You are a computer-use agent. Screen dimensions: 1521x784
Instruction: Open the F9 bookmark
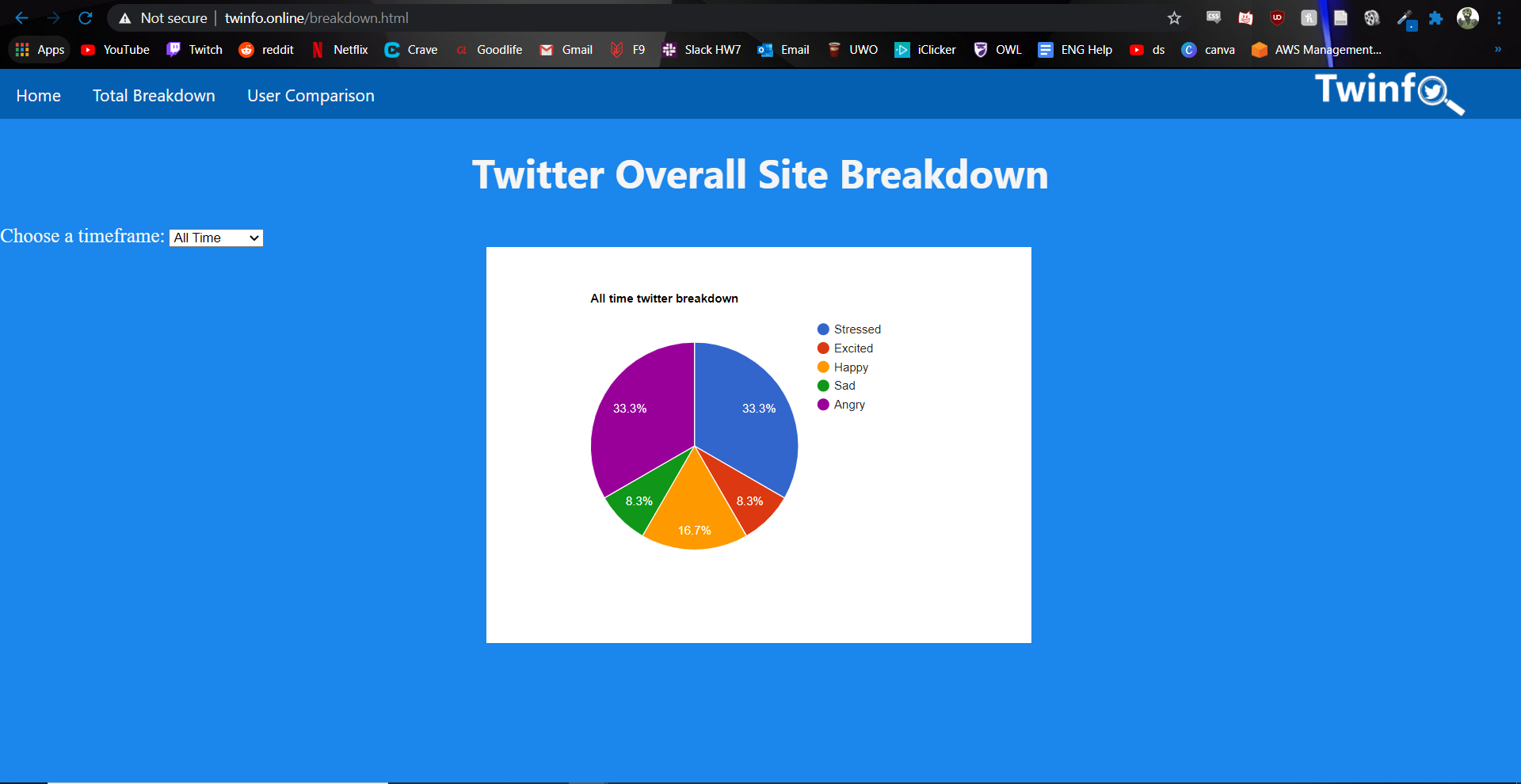pos(627,49)
